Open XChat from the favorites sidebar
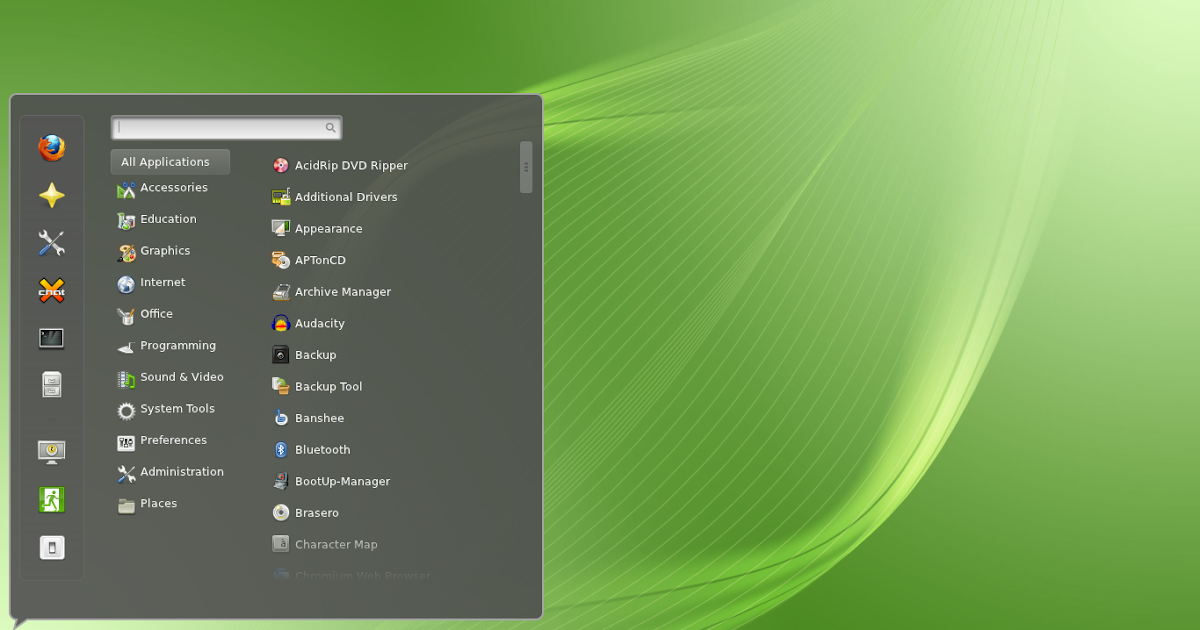The height and width of the screenshot is (630, 1200). coord(52,291)
